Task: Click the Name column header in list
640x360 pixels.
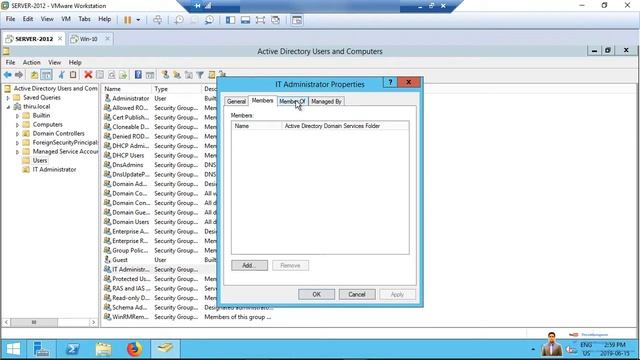Action: pyautogui.click(x=126, y=89)
